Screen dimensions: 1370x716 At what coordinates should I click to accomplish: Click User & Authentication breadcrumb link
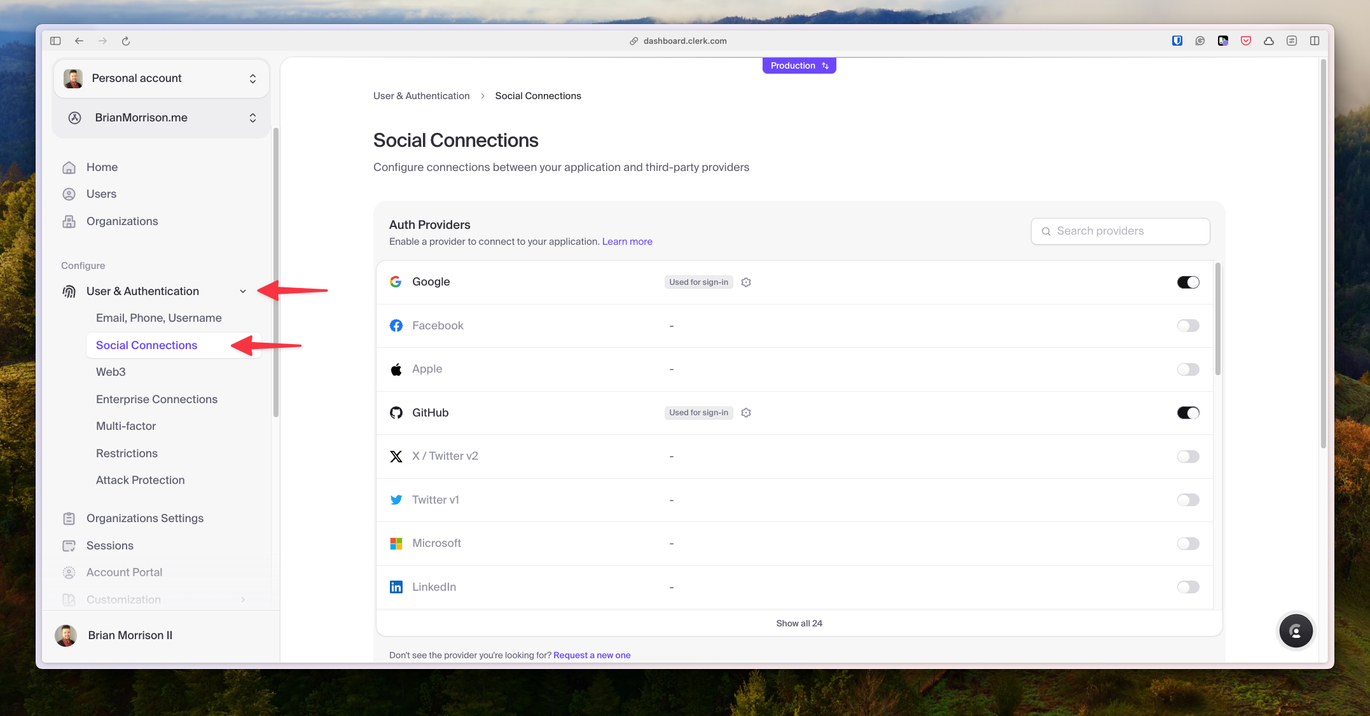coord(421,96)
